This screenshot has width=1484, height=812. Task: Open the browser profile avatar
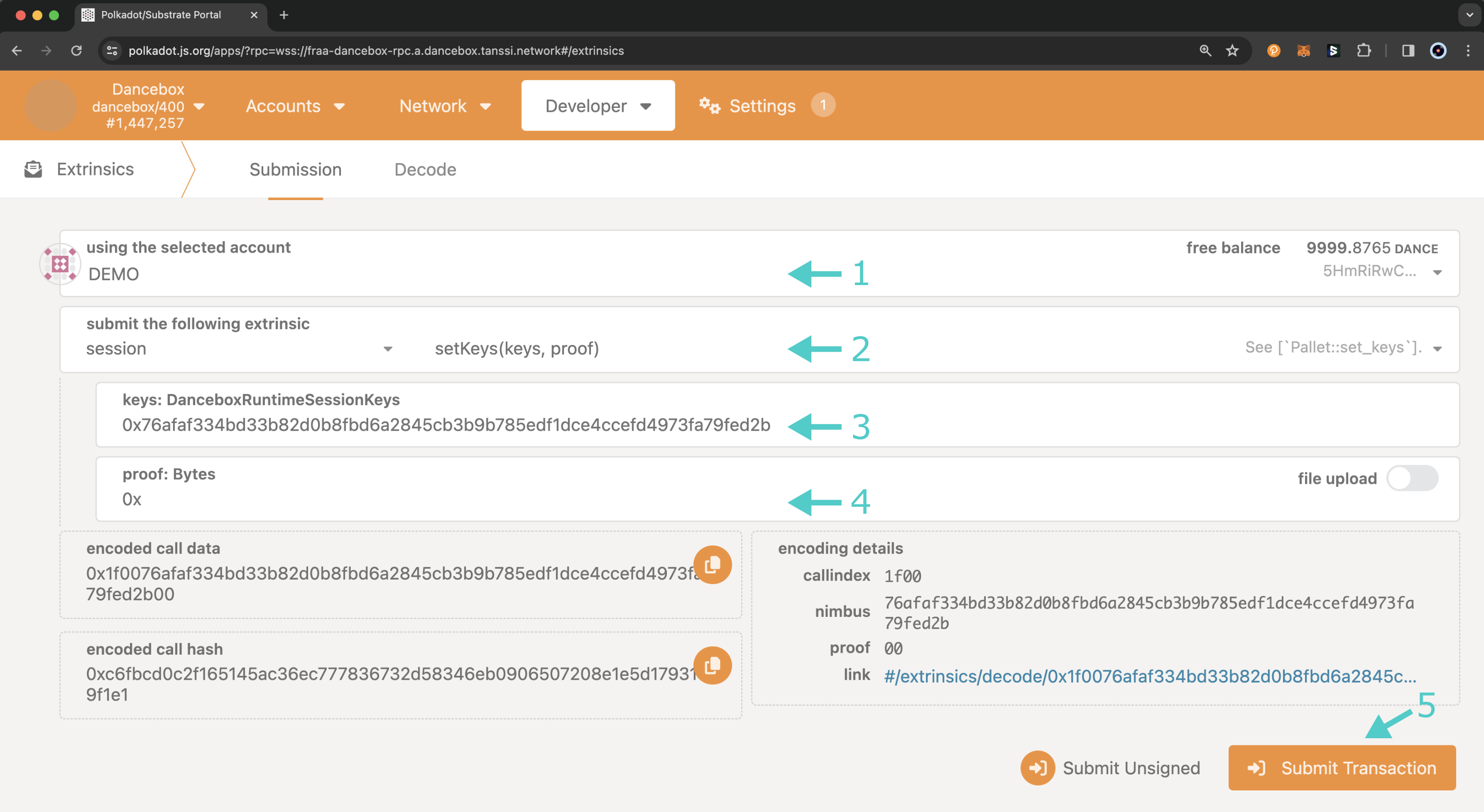1438,51
